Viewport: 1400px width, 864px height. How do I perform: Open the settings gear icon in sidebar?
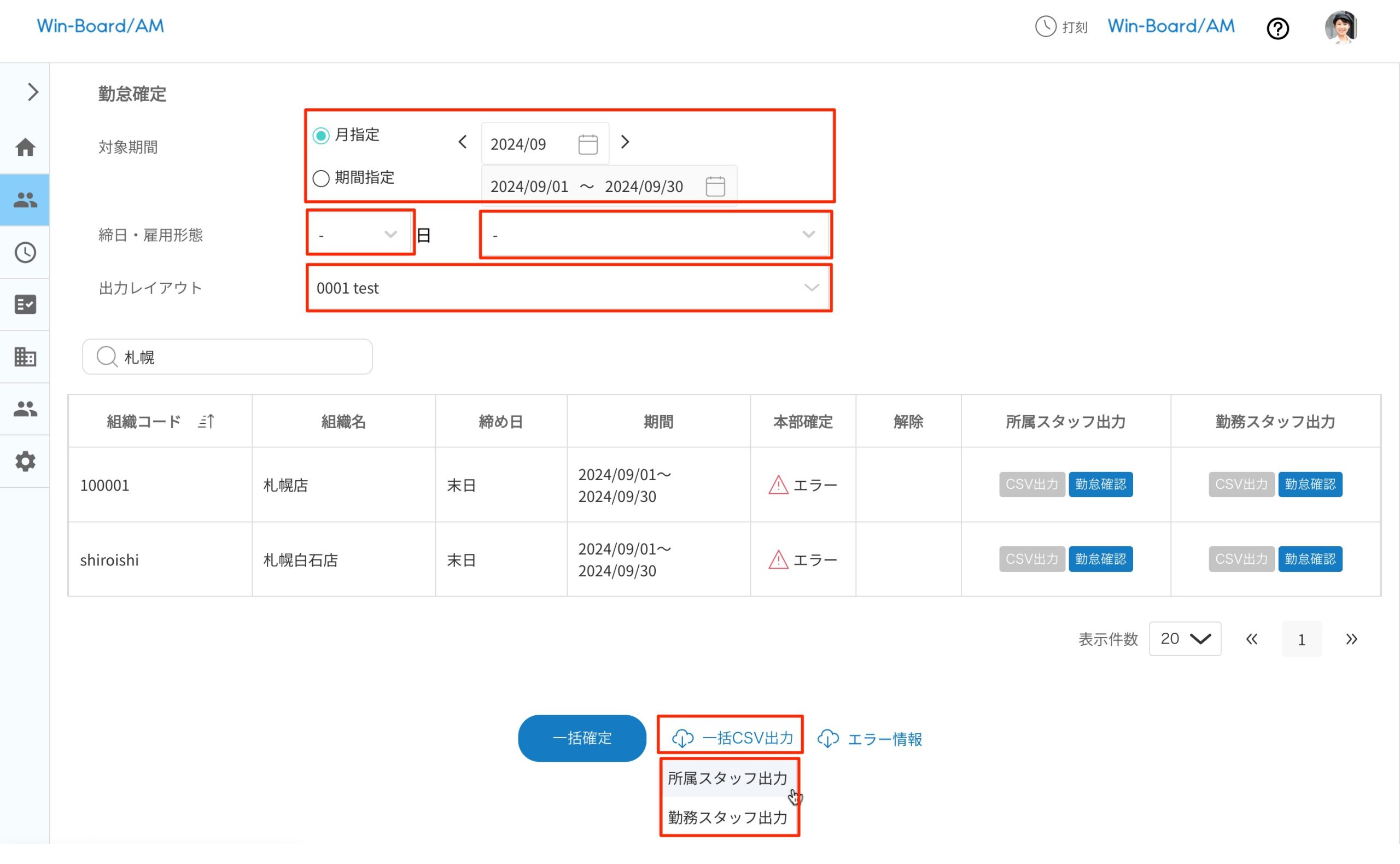pyautogui.click(x=25, y=462)
